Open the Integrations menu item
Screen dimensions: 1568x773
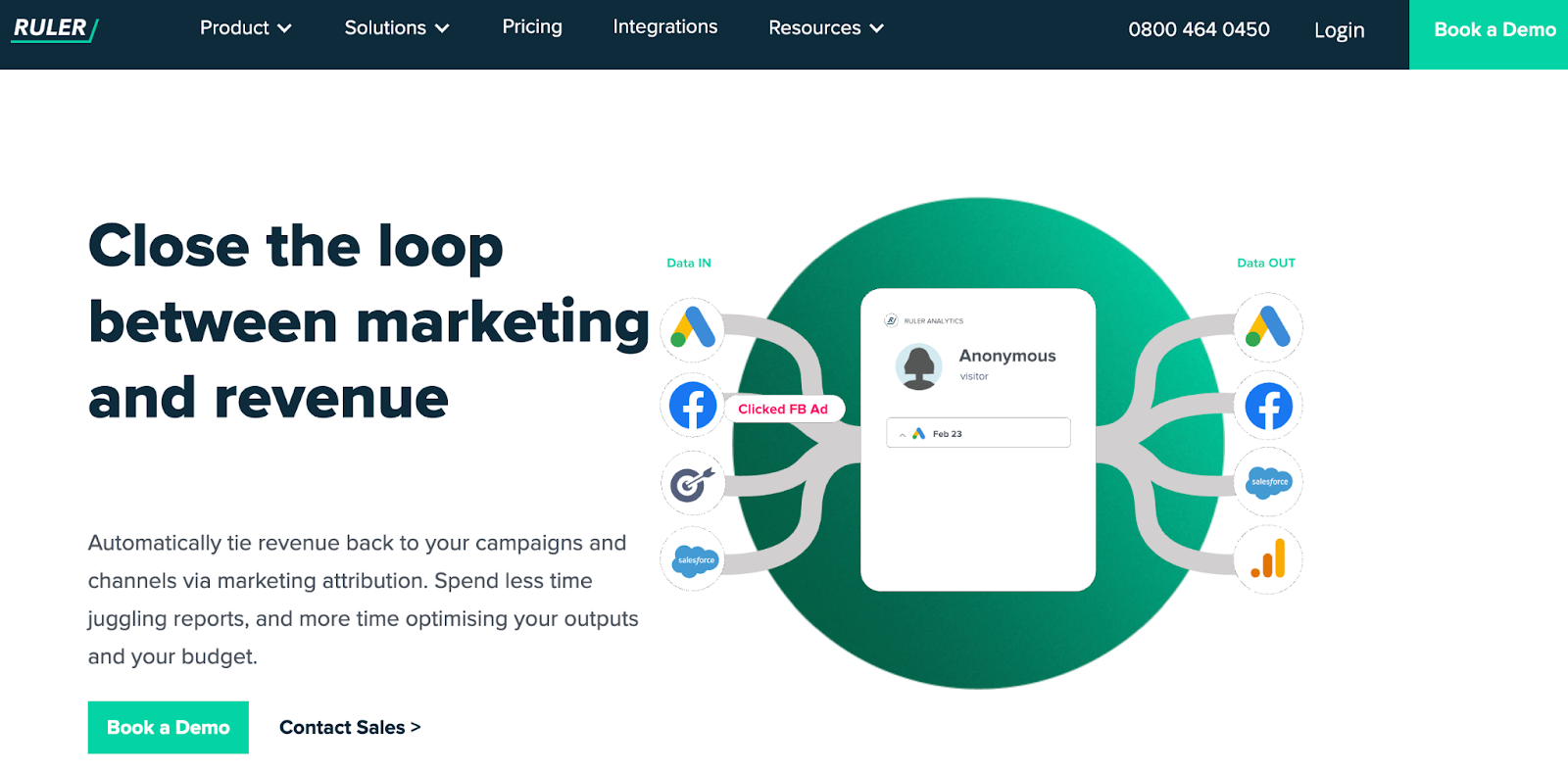(x=665, y=27)
